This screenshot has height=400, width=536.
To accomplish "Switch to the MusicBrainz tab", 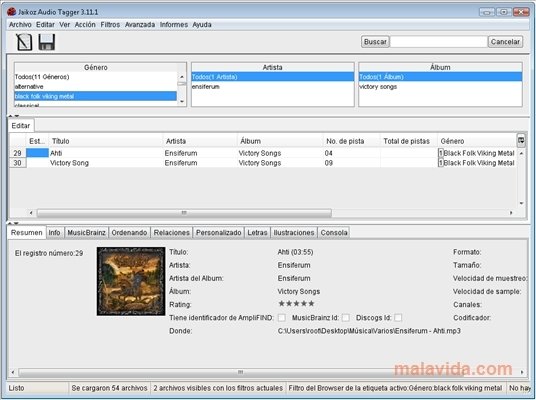I will [86, 232].
